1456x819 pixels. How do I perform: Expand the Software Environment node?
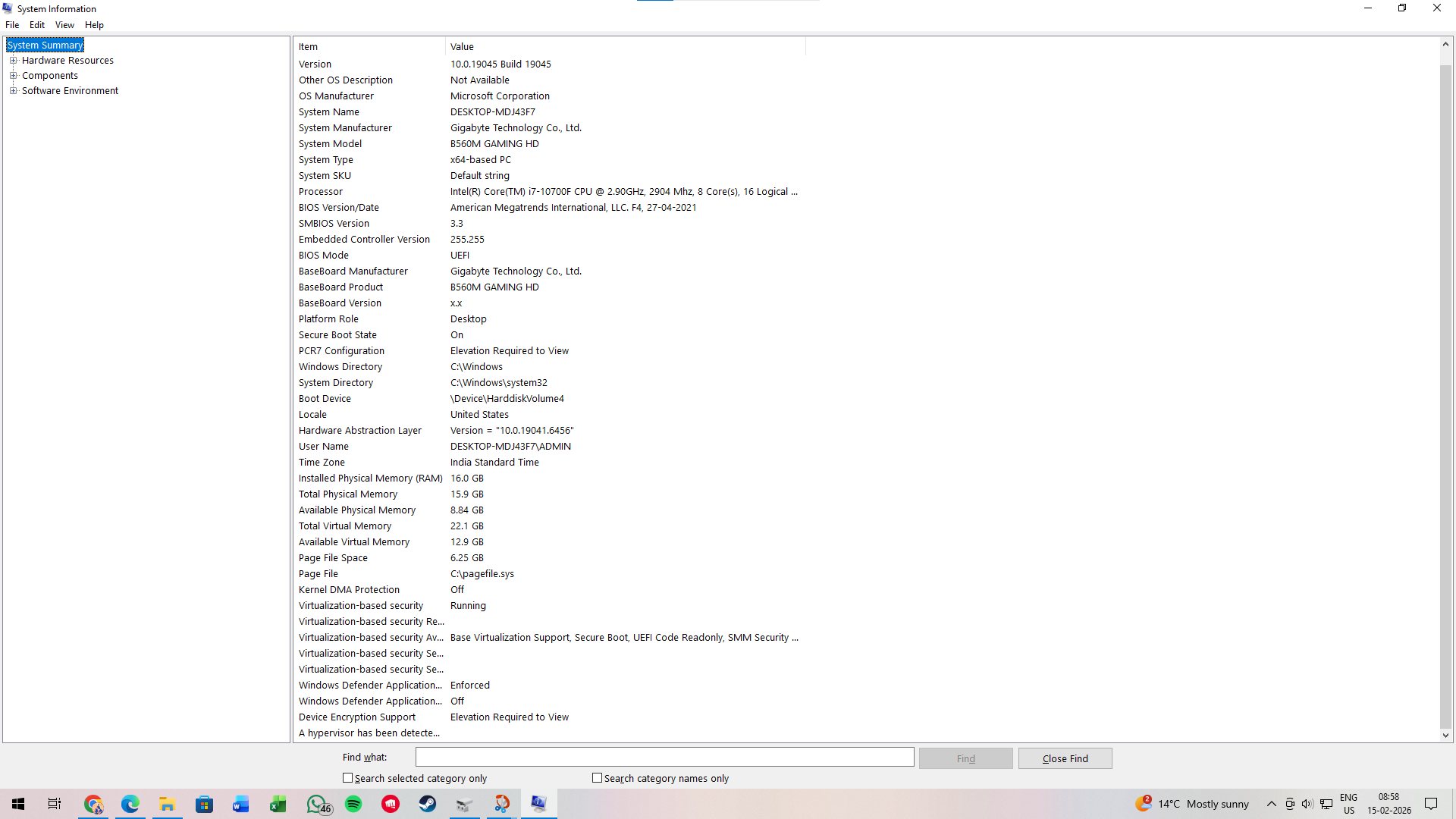click(x=13, y=91)
